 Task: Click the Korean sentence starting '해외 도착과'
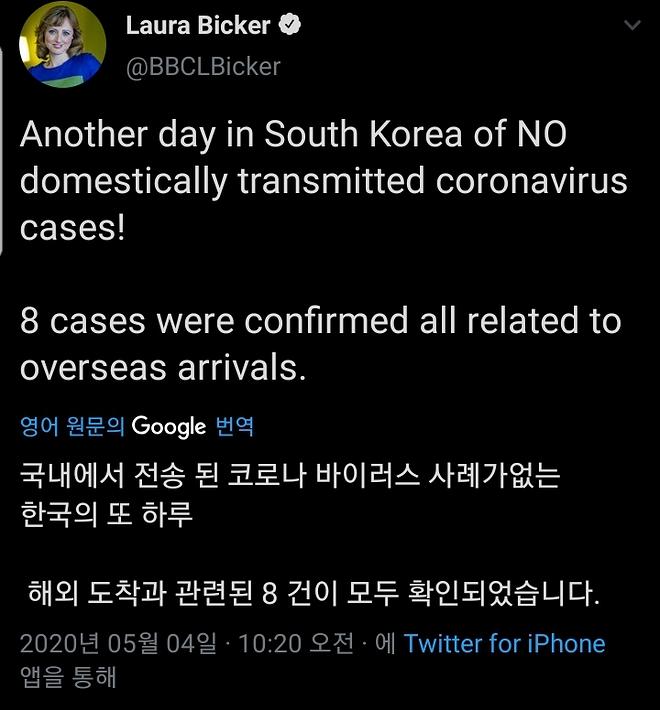pos(313,594)
